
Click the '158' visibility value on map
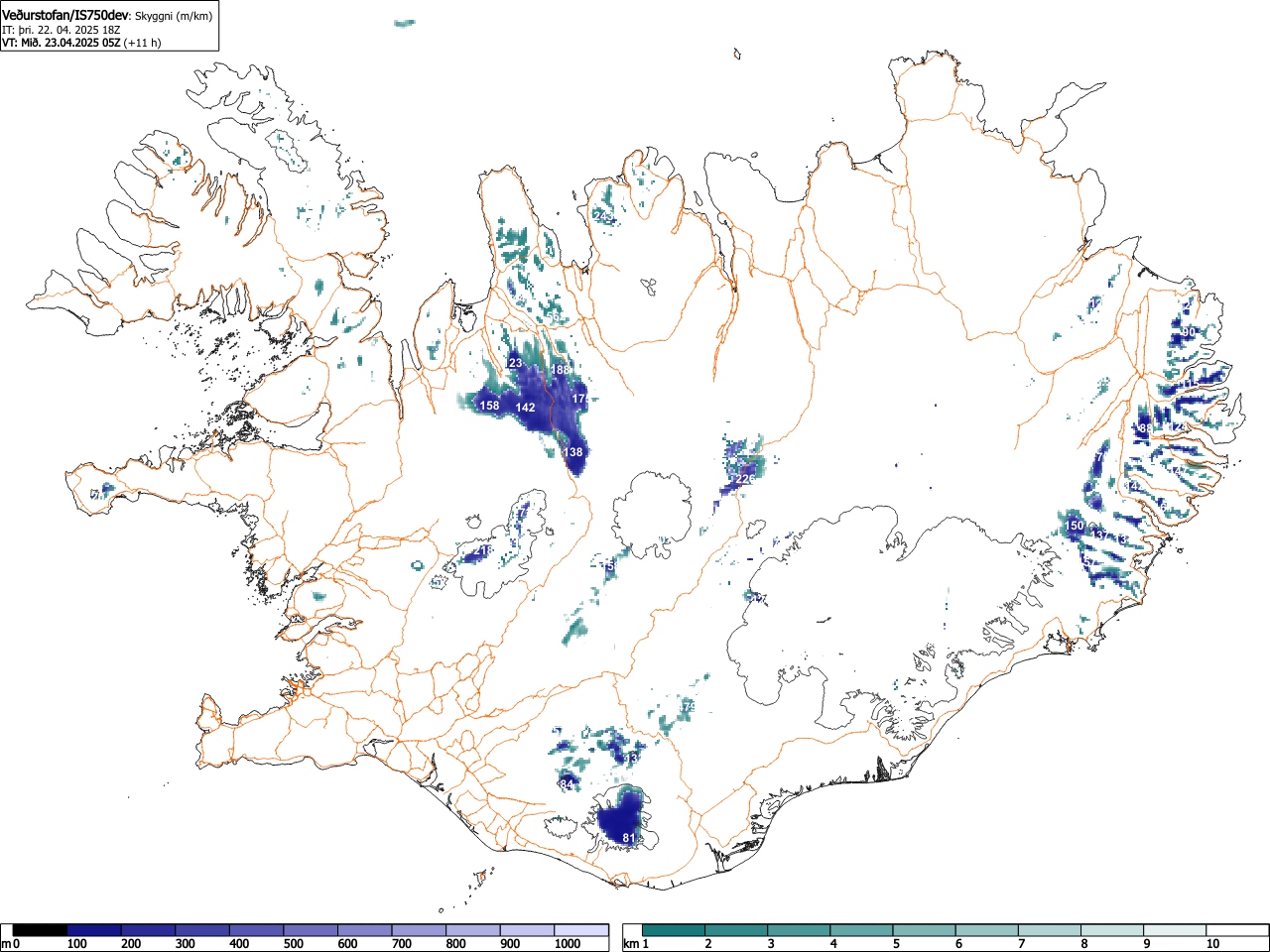pyautogui.click(x=489, y=406)
